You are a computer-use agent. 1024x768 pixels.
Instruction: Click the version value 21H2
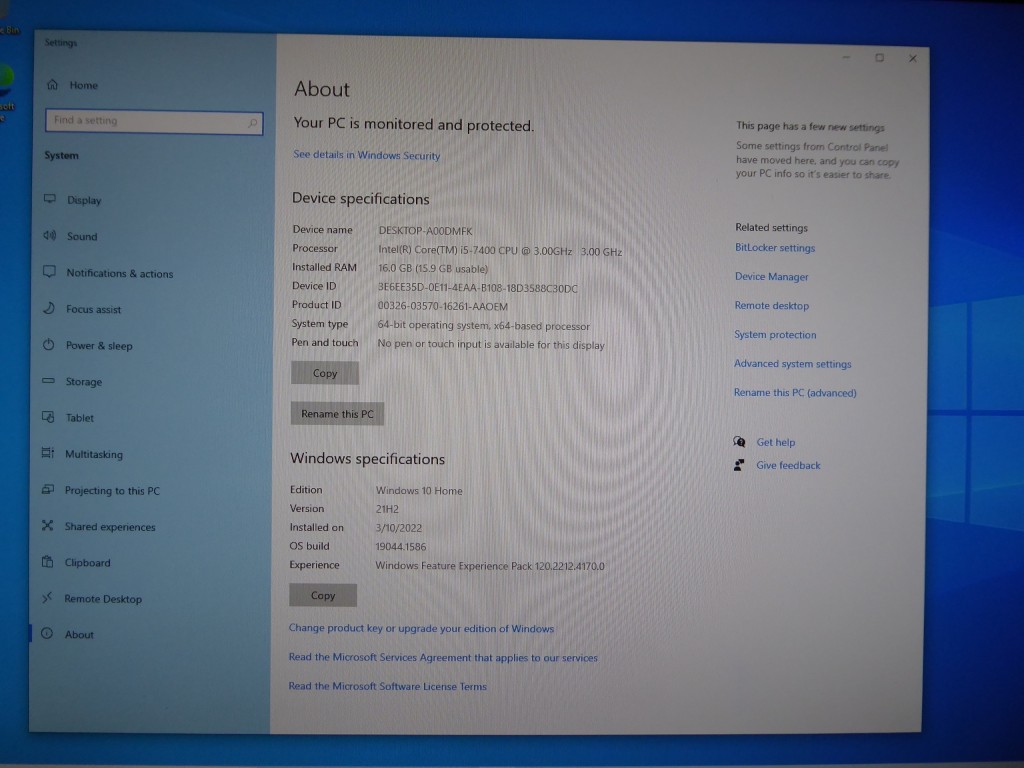(387, 509)
